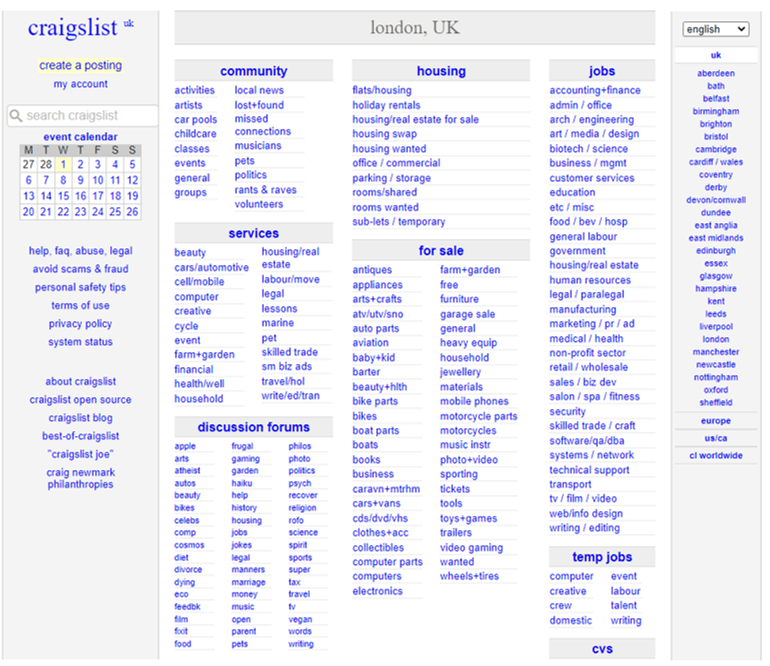
Task: Collapse the uk region list
Action: coord(715,55)
